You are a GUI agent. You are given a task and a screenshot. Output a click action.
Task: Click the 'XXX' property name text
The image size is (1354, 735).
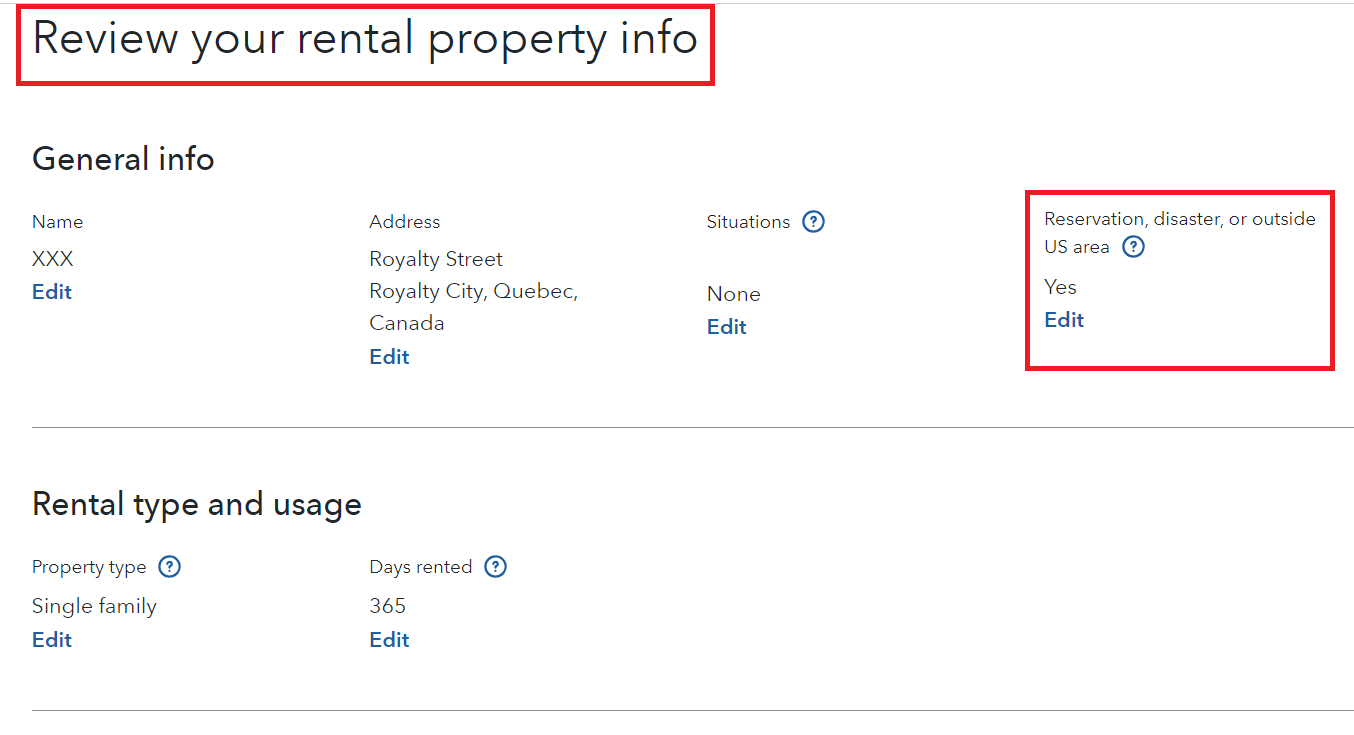point(53,259)
